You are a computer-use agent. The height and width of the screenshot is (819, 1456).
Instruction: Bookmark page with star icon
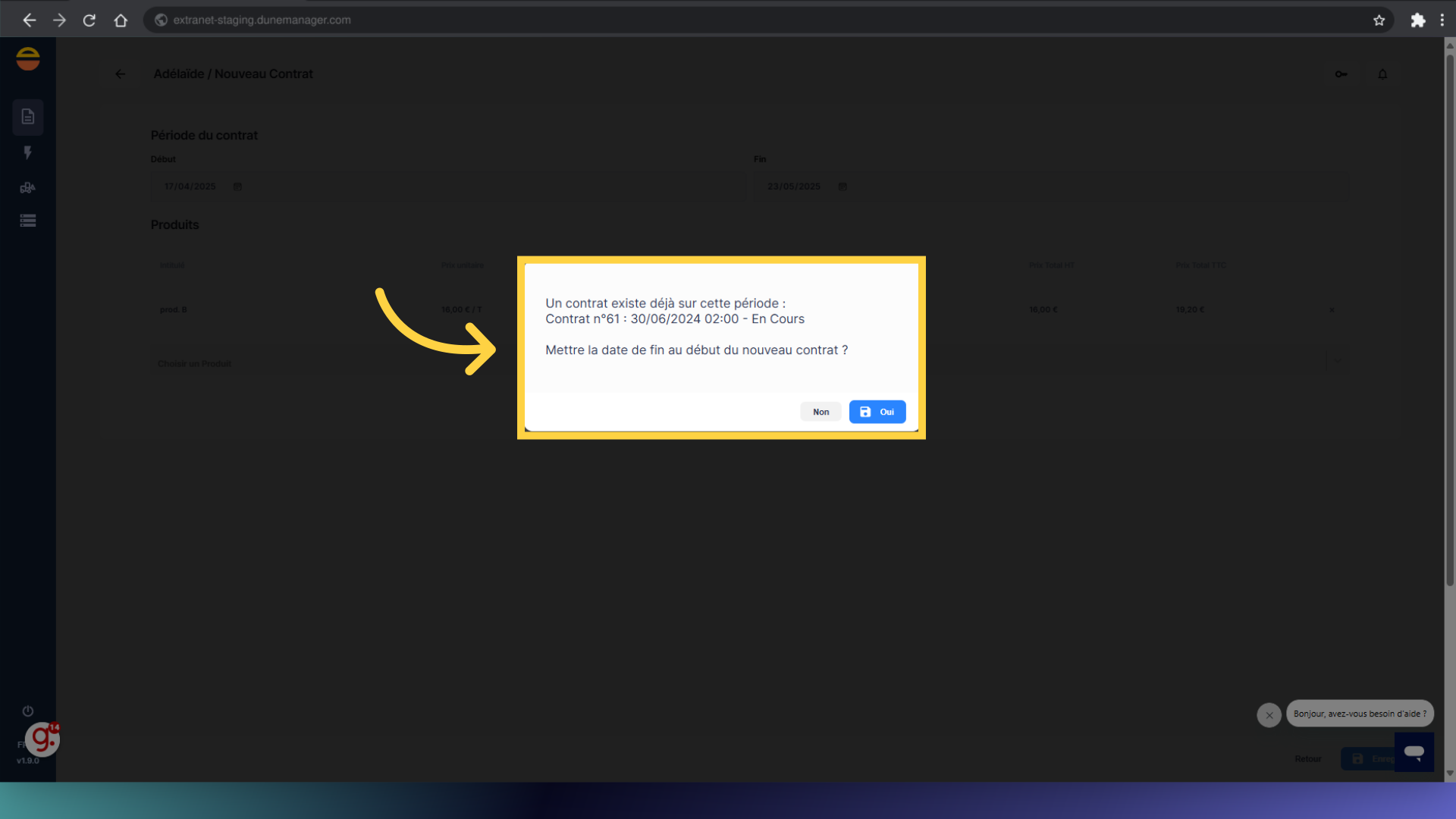tap(1379, 20)
